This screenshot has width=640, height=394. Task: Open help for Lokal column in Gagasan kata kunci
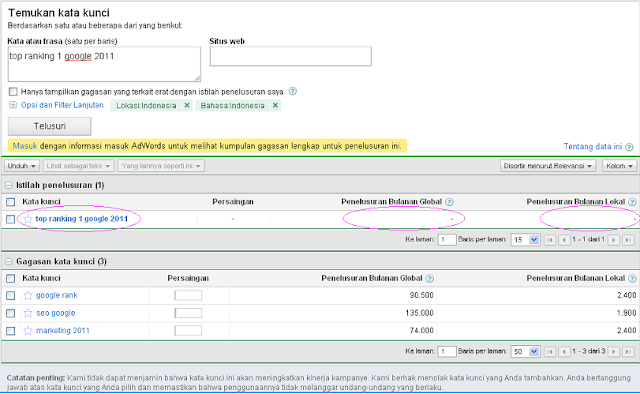[632, 278]
